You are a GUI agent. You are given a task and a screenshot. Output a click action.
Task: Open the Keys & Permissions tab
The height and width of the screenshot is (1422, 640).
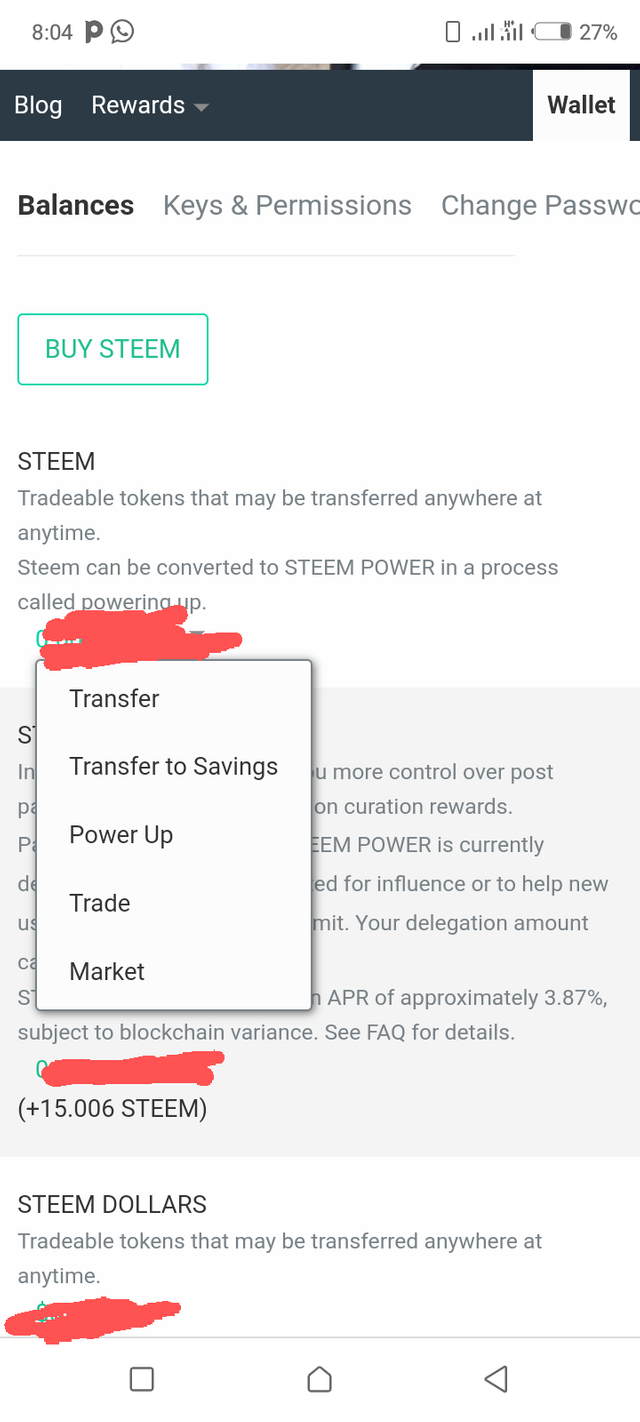point(287,205)
